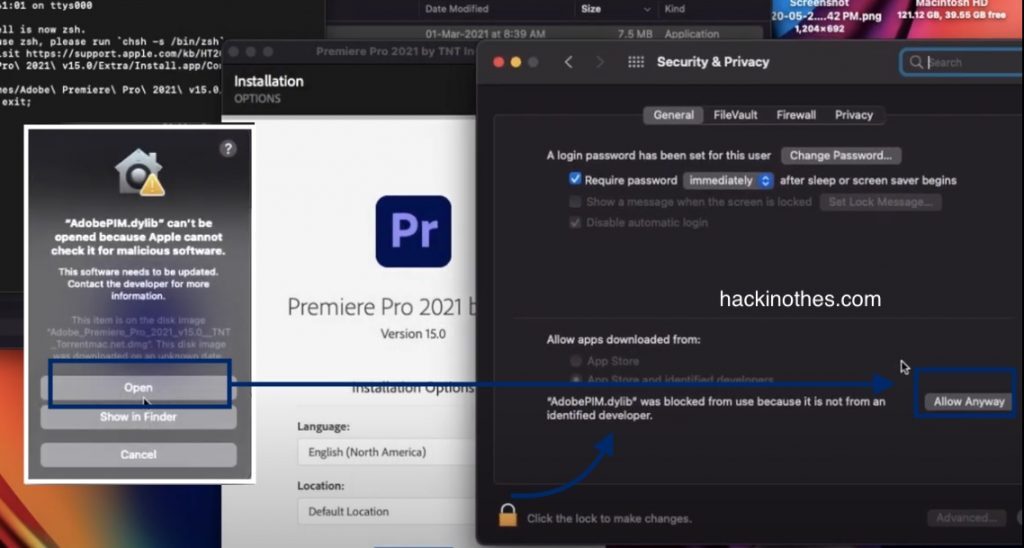Select the Finder row dated 01-Mar-2021
Image resolution: width=1024 pixels, height=548 pixels.
click(x=545, y=33)
